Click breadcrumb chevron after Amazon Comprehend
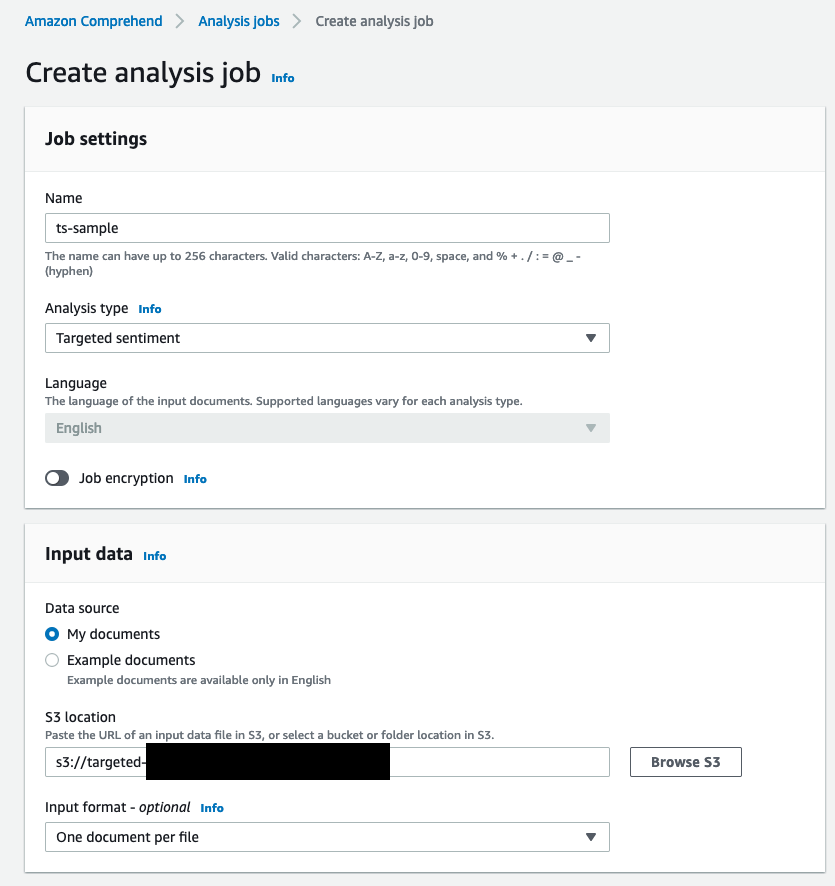The width and height of the screenshot is (835, 886). 180,21
